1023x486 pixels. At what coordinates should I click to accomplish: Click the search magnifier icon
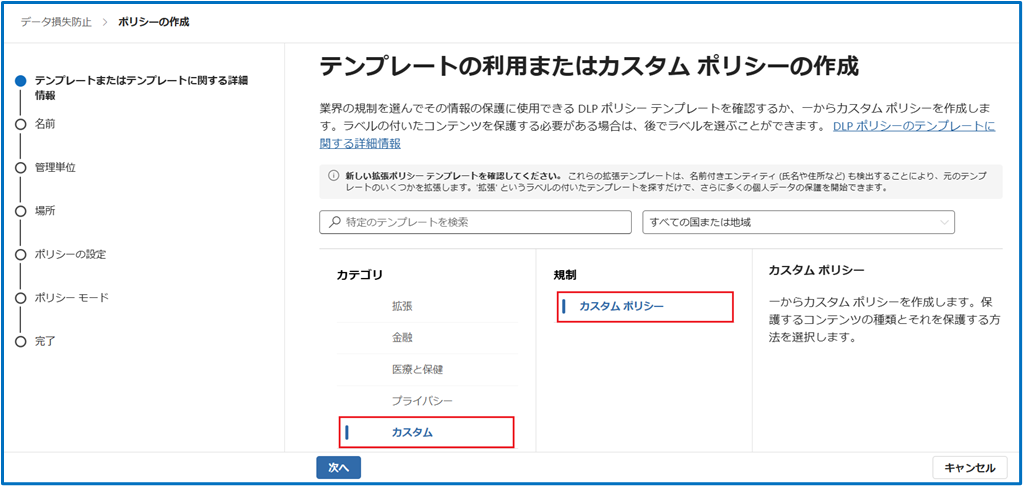tap(335, 222)
